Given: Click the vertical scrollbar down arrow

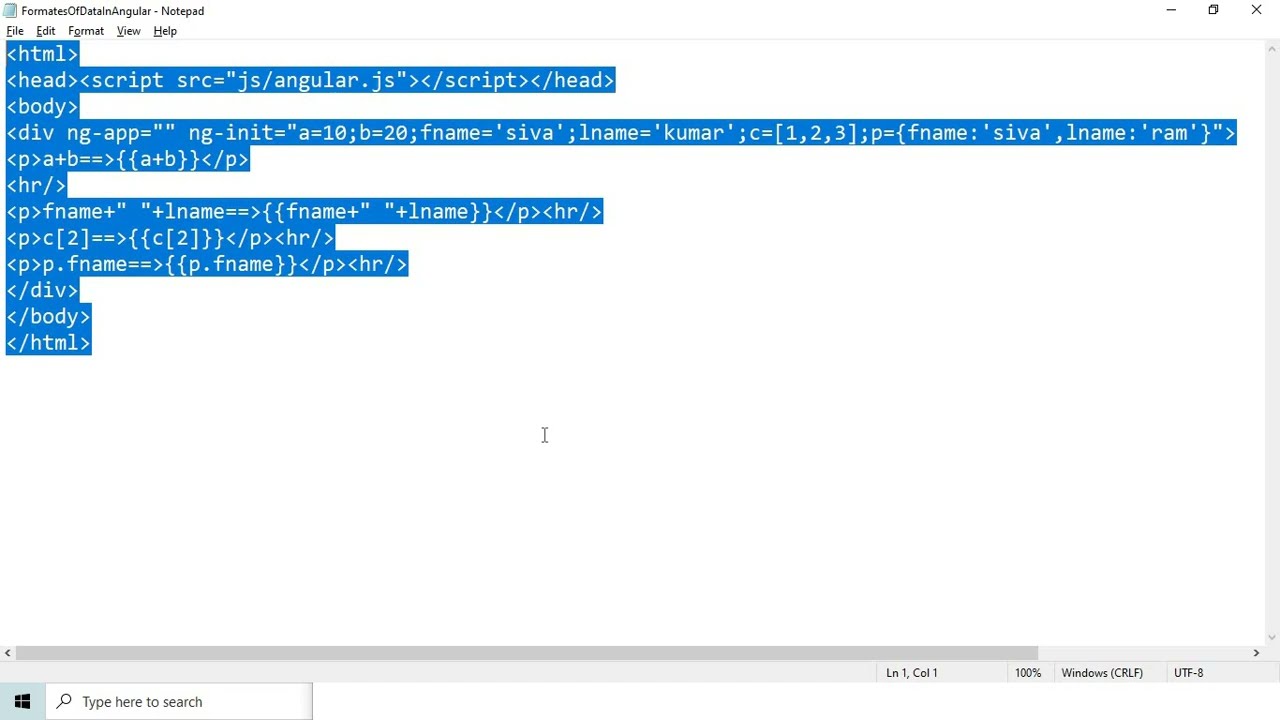Looking at the screenshot, I should [x=1272, y=637].
